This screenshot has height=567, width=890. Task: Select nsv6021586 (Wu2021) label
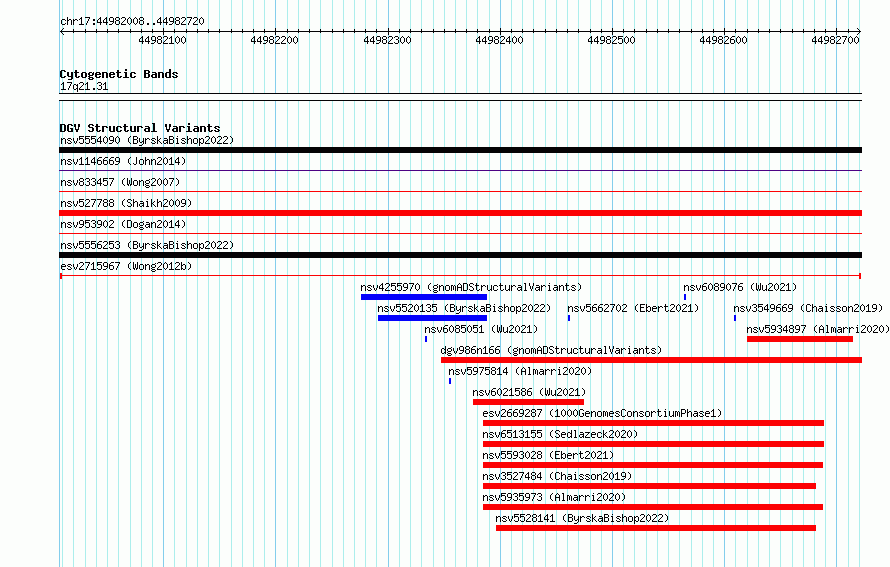pos(530,392)
